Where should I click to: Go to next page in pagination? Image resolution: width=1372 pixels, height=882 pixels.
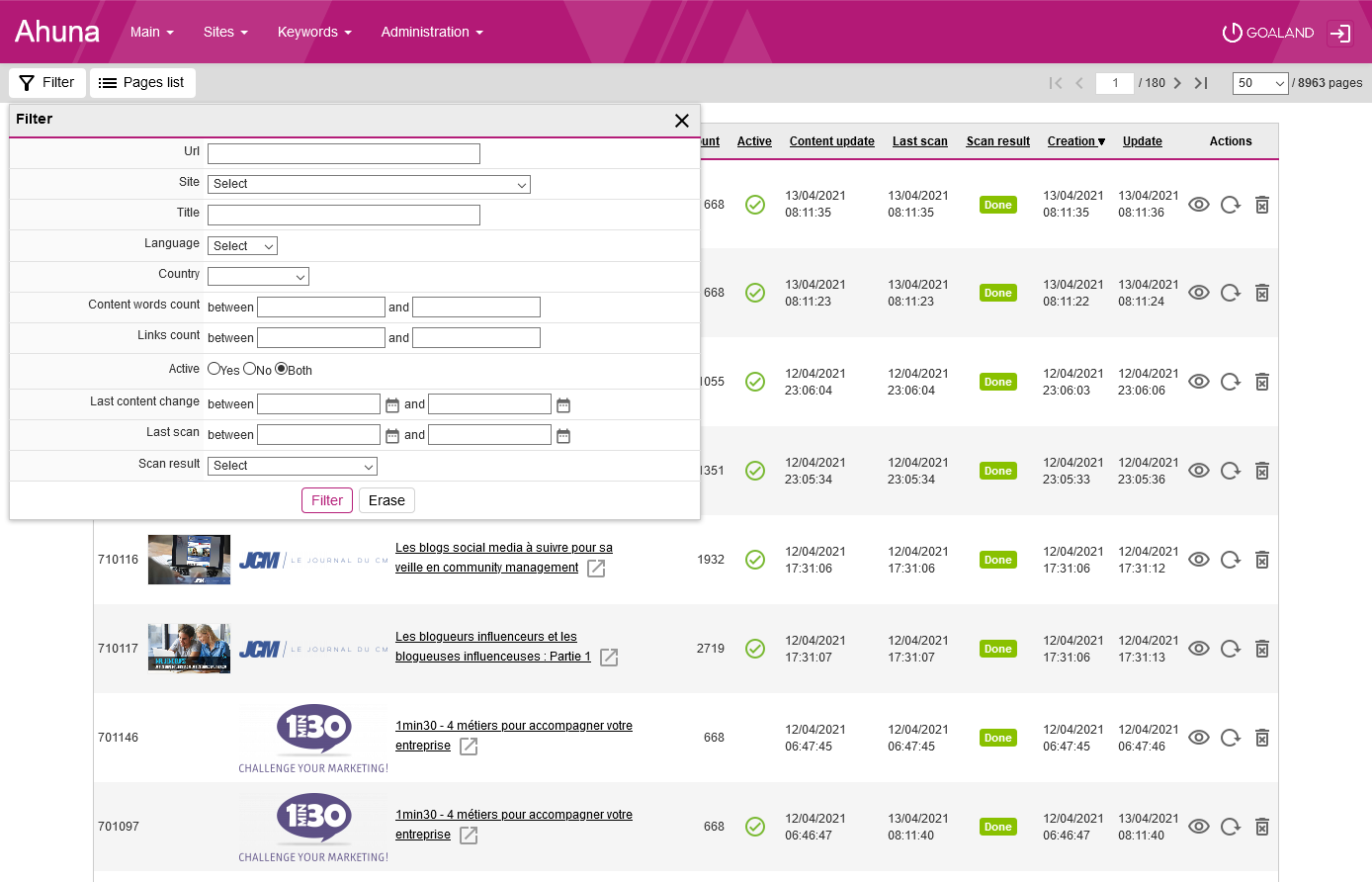tap(1177, 83)
